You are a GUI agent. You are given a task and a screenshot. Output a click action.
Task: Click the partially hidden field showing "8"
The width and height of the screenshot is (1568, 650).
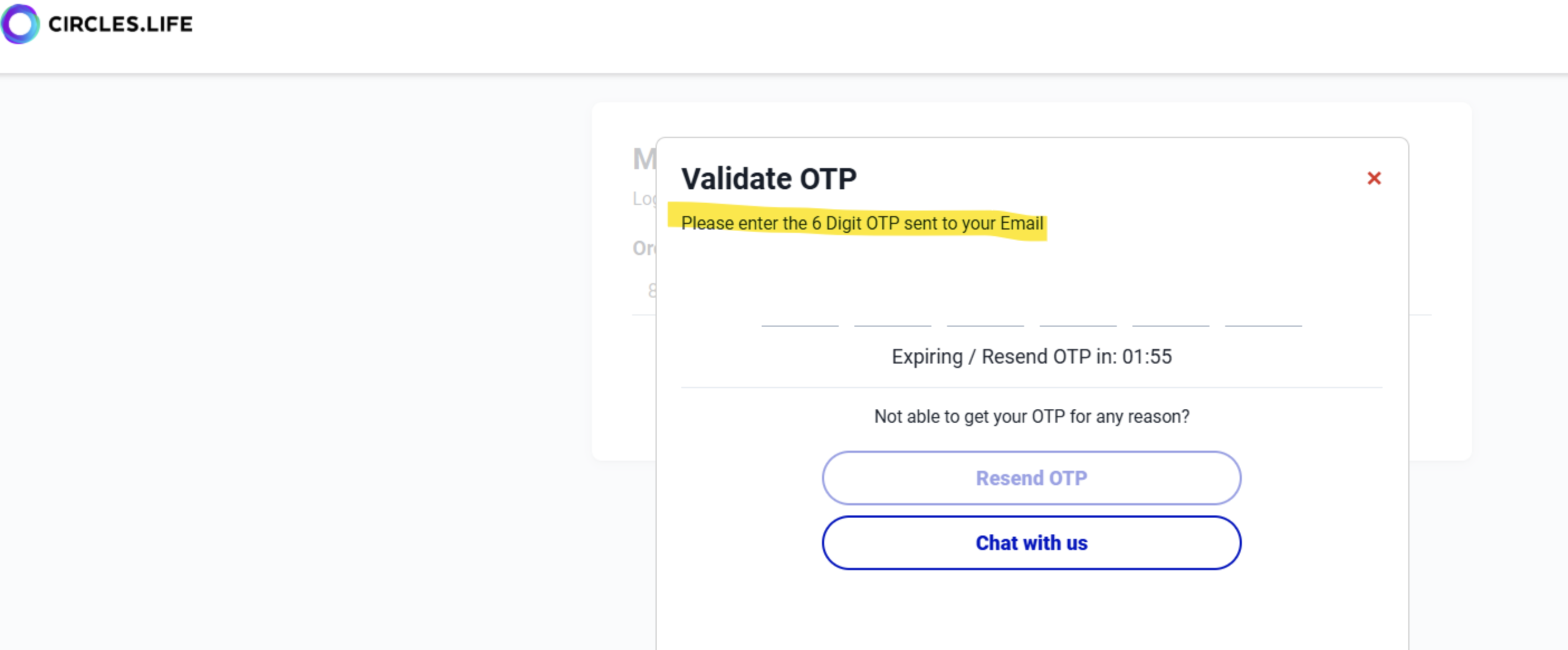point(651,291)
